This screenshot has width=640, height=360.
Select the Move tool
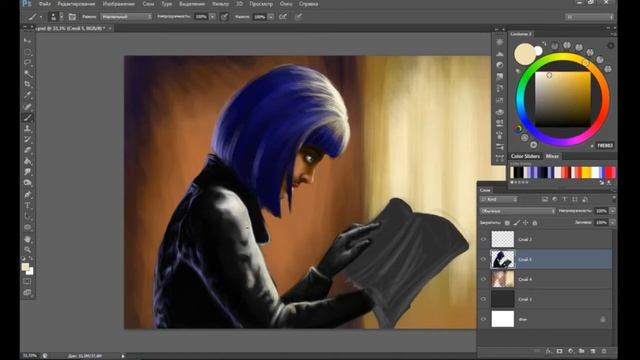27,41
